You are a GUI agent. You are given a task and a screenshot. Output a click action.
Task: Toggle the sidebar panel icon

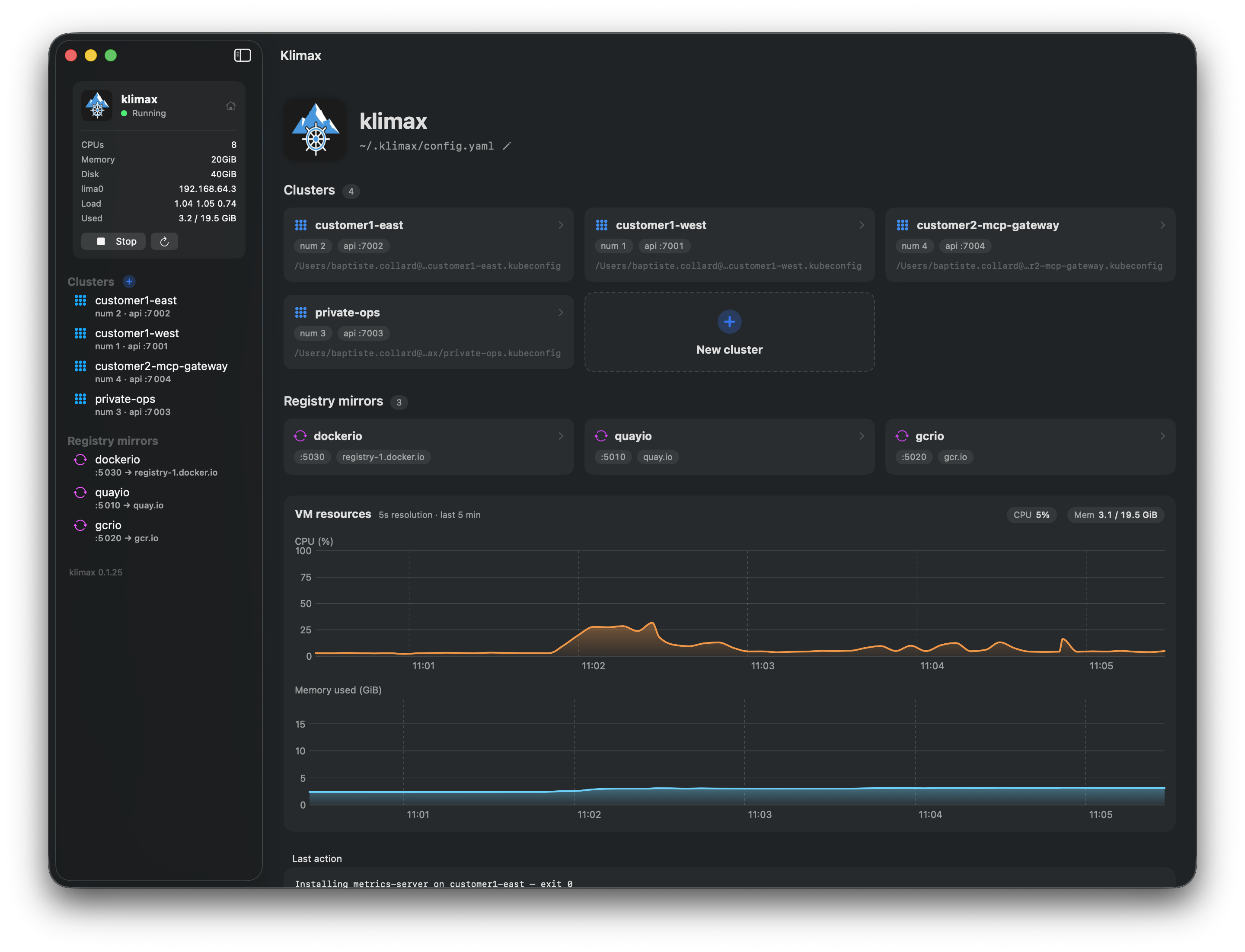coord(243,55)
